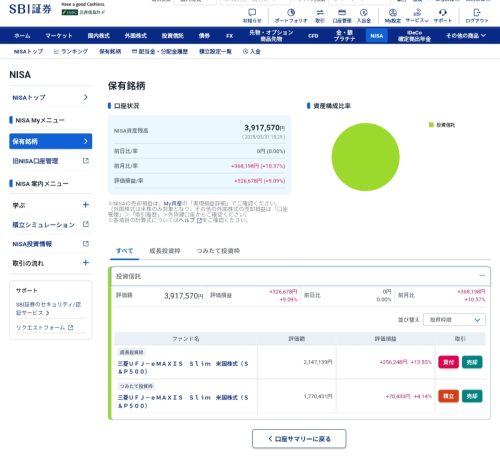Click 売却 for the 成長投資枠 fund
Screen dimensions: 500x468
(472, 362)
